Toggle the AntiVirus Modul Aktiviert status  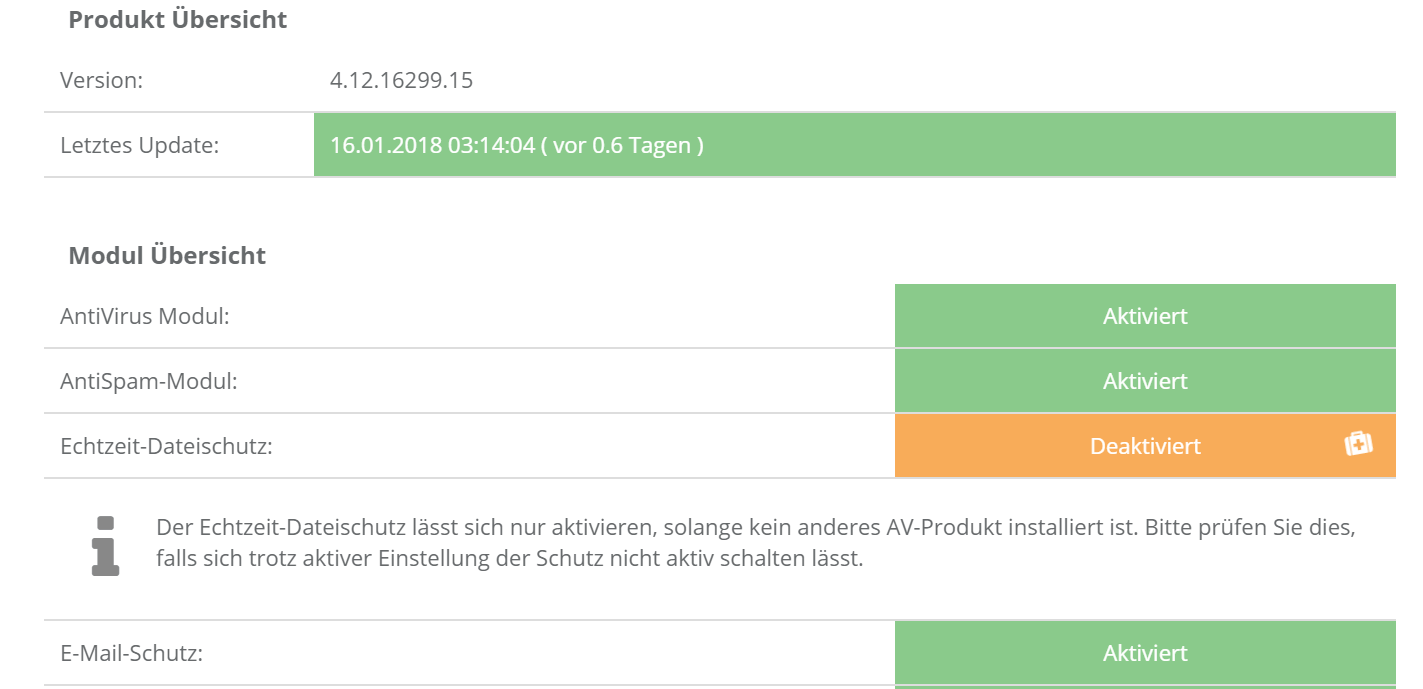click(x=1145, y=316)
